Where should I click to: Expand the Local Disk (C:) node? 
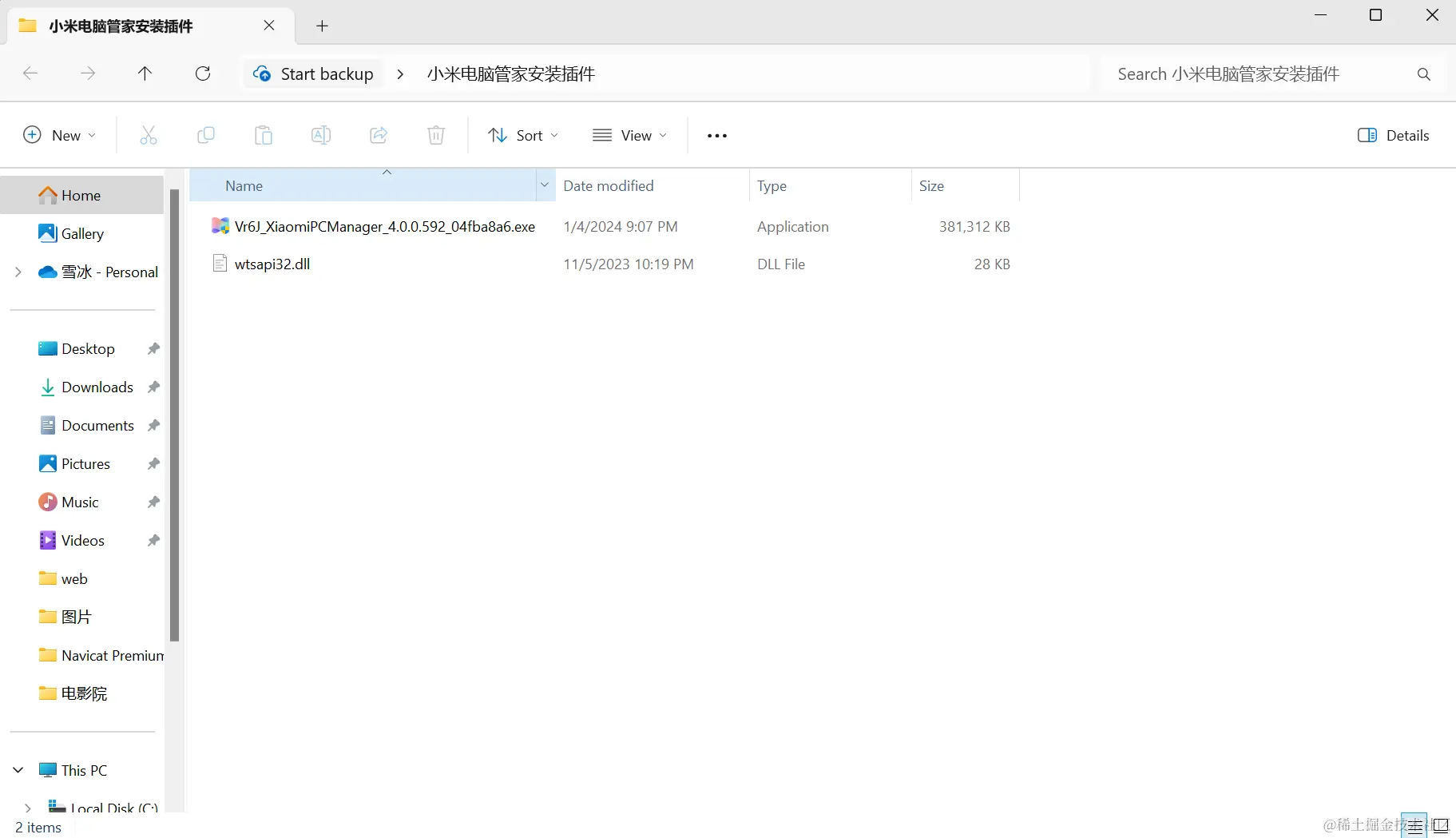click(x=28, y=808)
